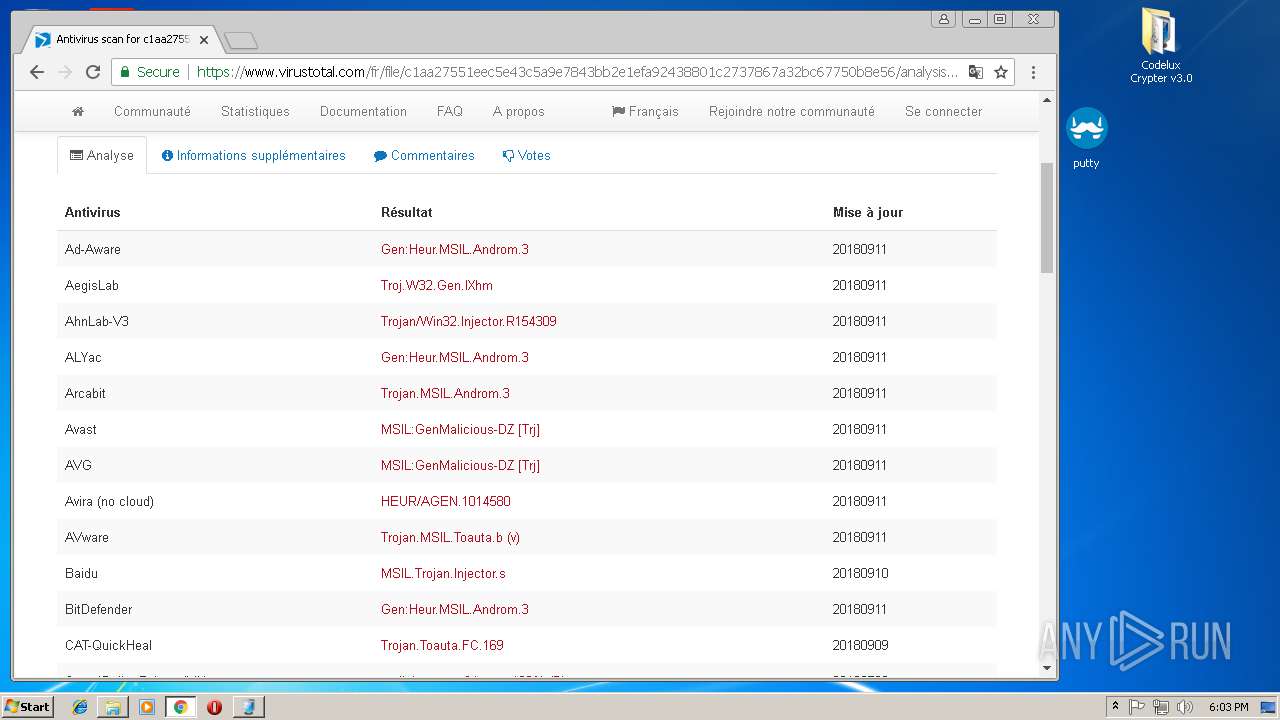This screenshot has height=720, width=1280.
Task: Click Avast row antivirus name
Action: [81, 429]
